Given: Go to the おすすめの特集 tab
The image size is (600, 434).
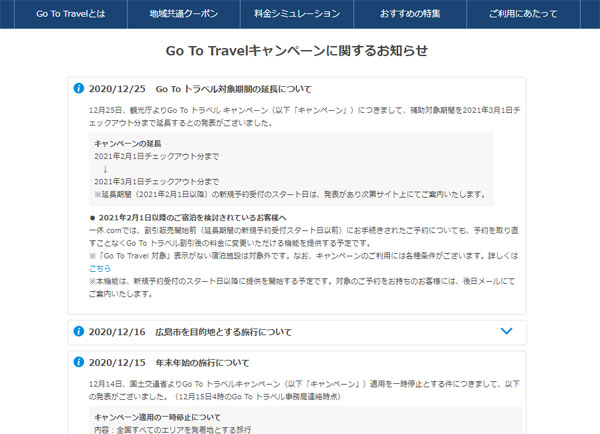Looking at the screenshot, I should [410, 14].
